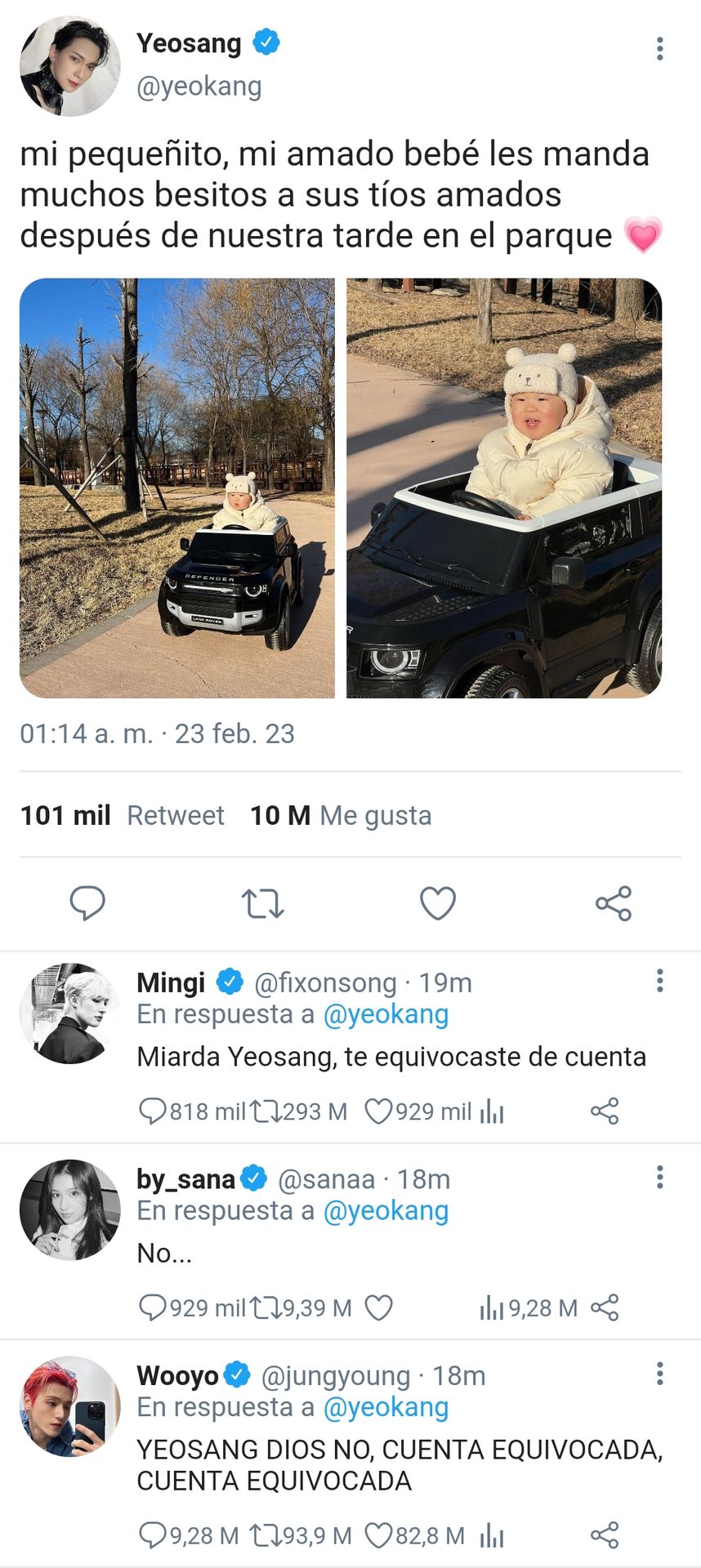Open the 10 M Me gusta list
Viewport: 701px width, 1568px height.
[341, 815]
